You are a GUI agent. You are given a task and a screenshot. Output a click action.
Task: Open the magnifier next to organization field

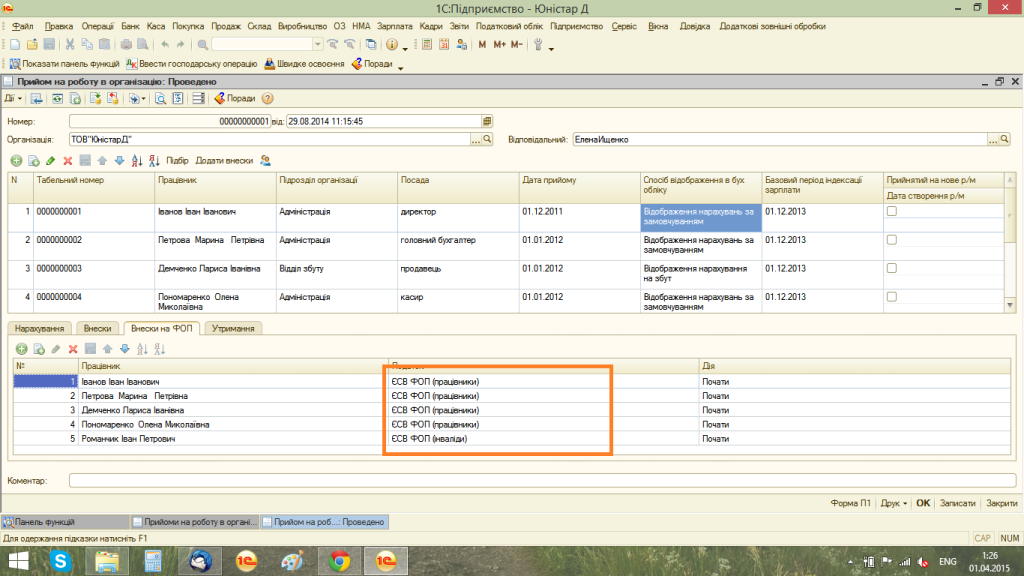(x=487, y=140)
